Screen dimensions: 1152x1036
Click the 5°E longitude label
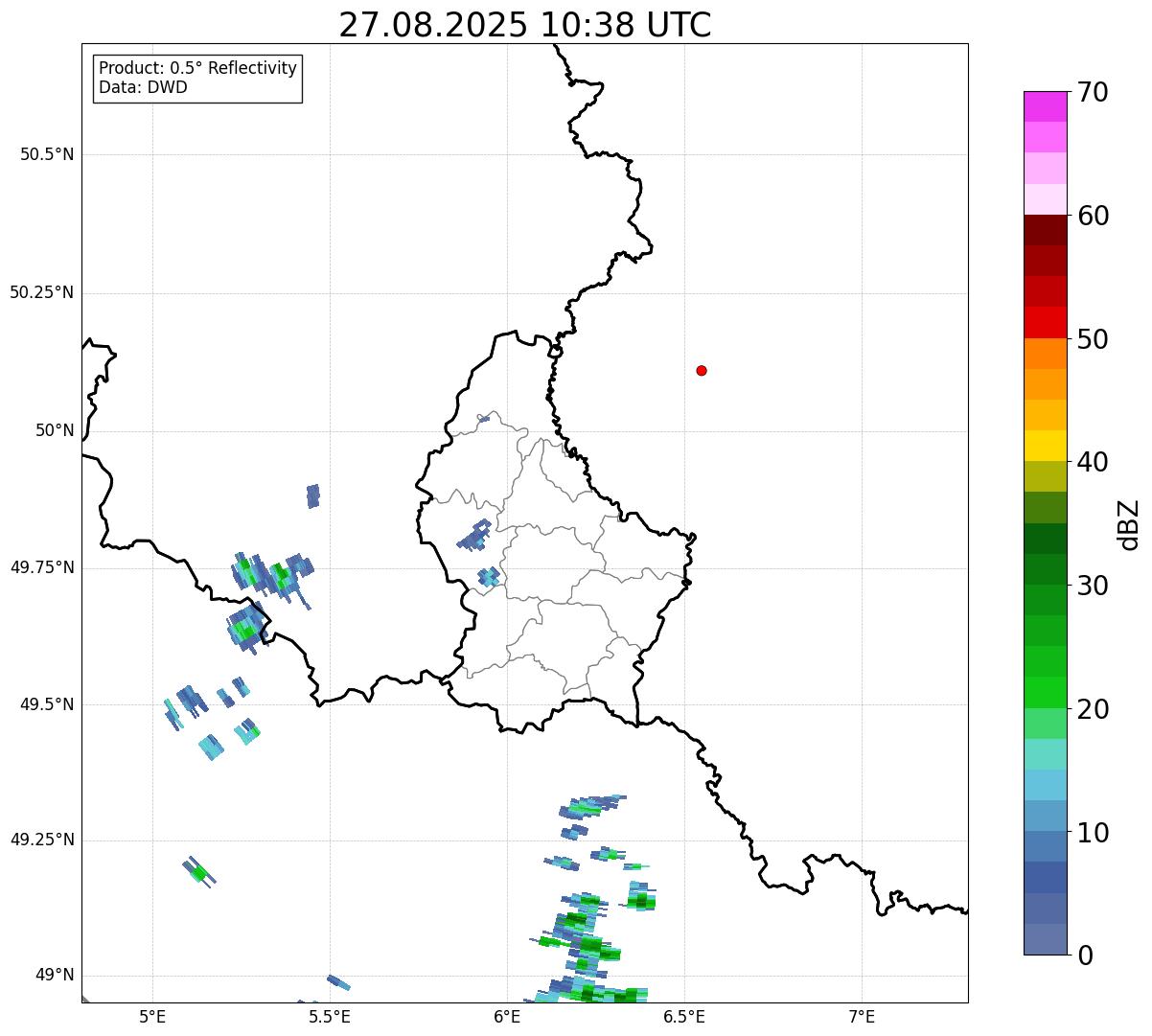(x=152, y=1016)
